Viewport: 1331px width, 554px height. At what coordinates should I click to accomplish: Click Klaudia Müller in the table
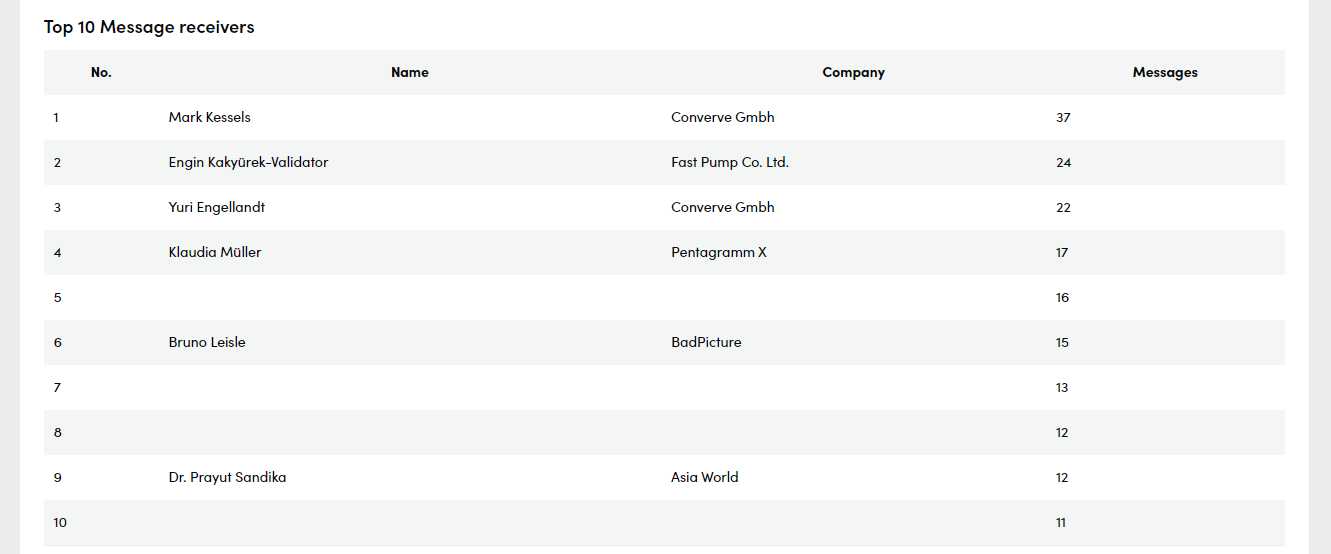(215, 252)
